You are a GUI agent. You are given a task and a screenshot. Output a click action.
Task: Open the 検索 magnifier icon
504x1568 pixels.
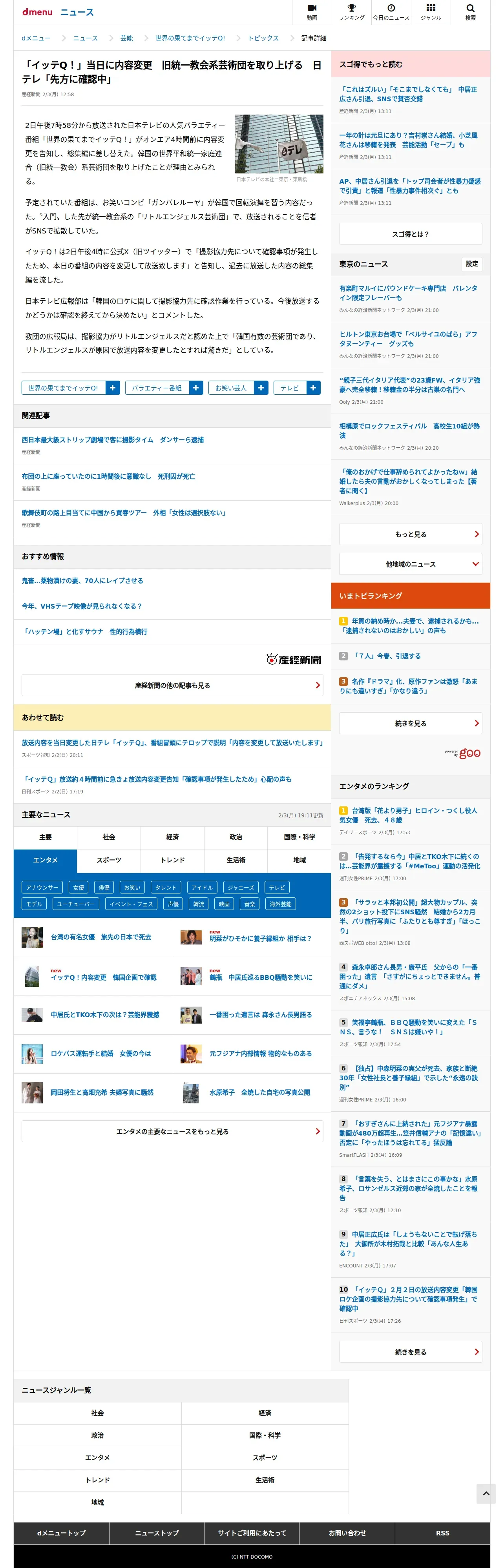pyautogui.click(x=470, y=11)
